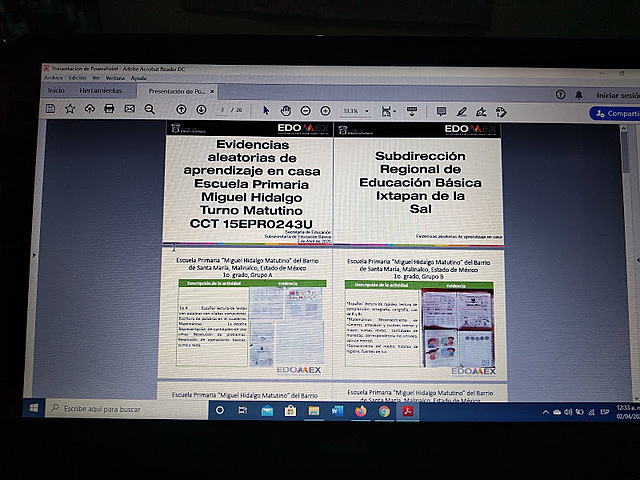640x480 pixels.
Task: Zoom in with plus icon
Action: (x=325, y=111)
